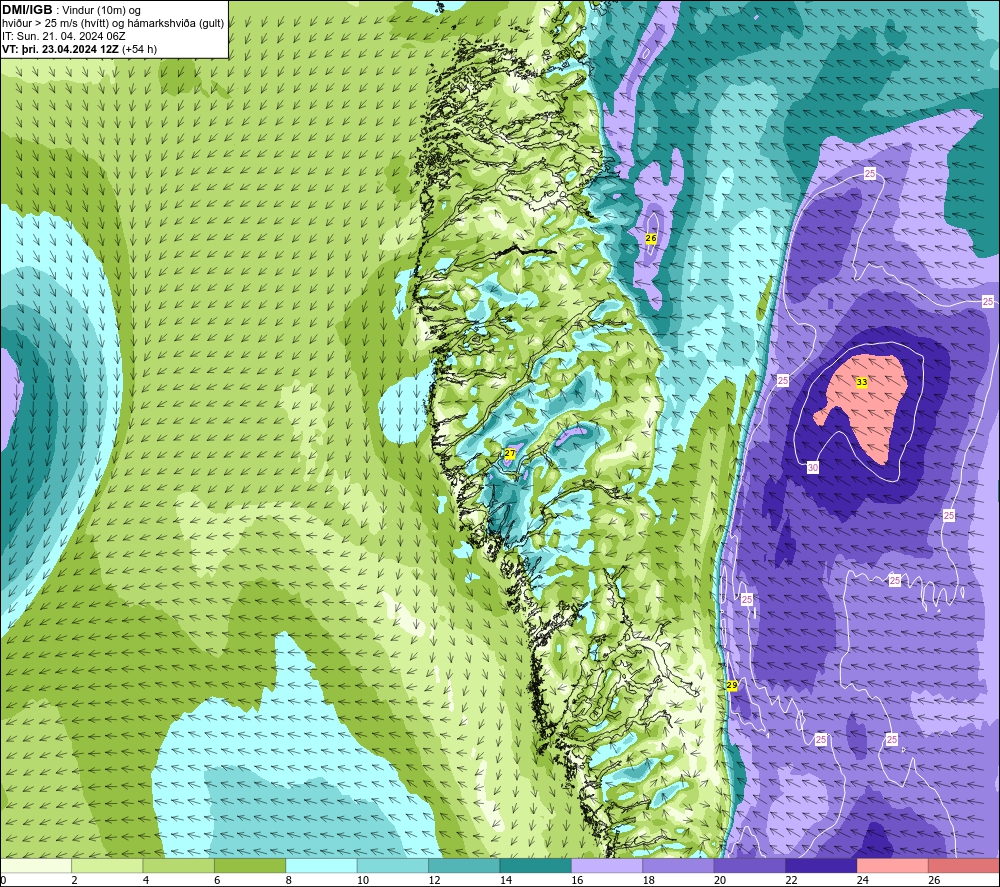This screenshot has width=1000, height=887.
Task: Pick the above-26 m/s red legend swatch
Action: (964, 865)
